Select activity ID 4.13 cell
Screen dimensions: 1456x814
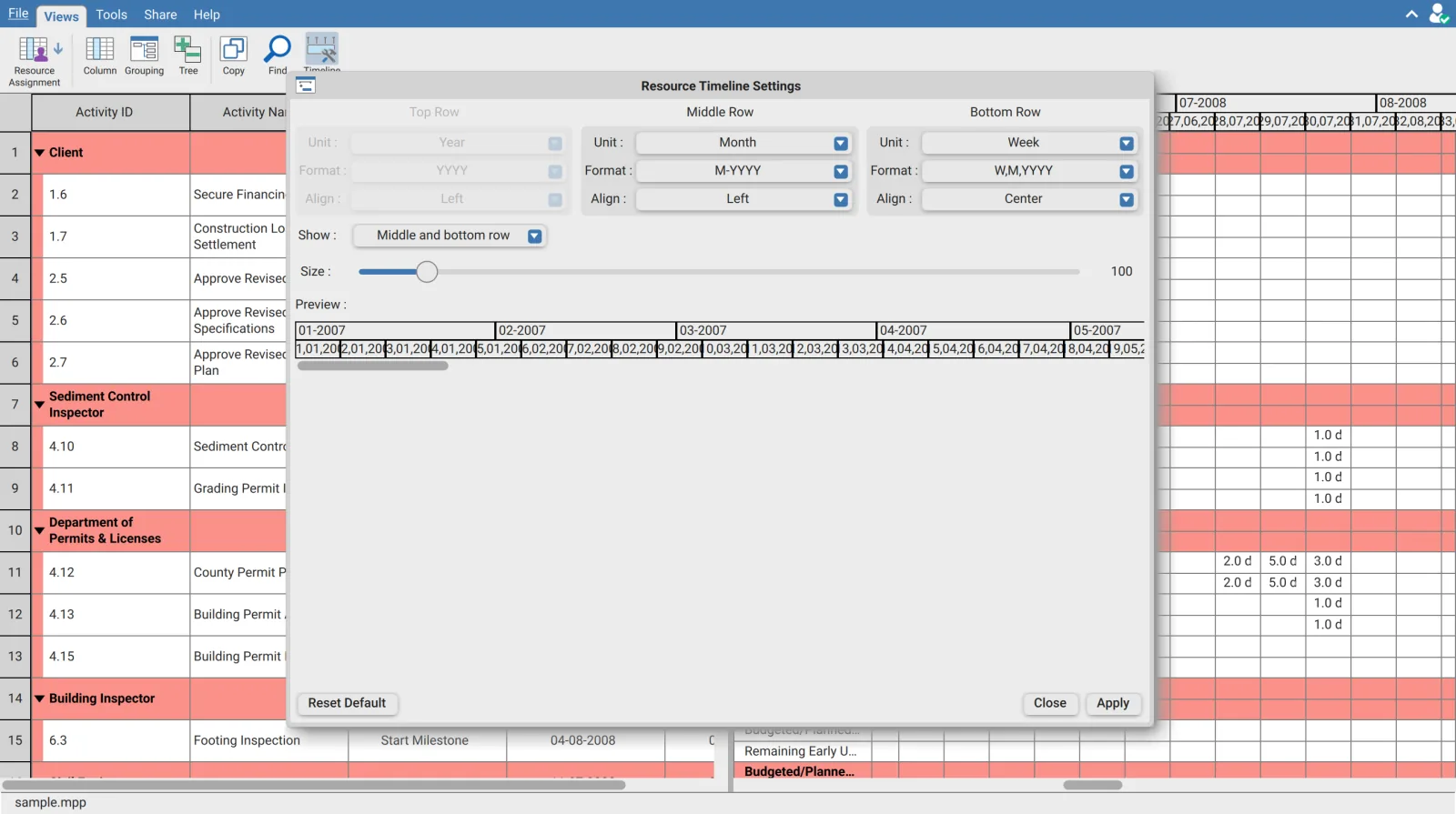116,614
